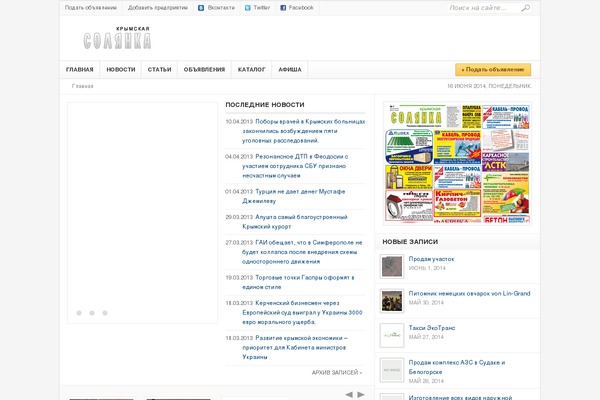Click the Facebook icon in top bar
Viewport: 600px width, 400px height.
283,8
